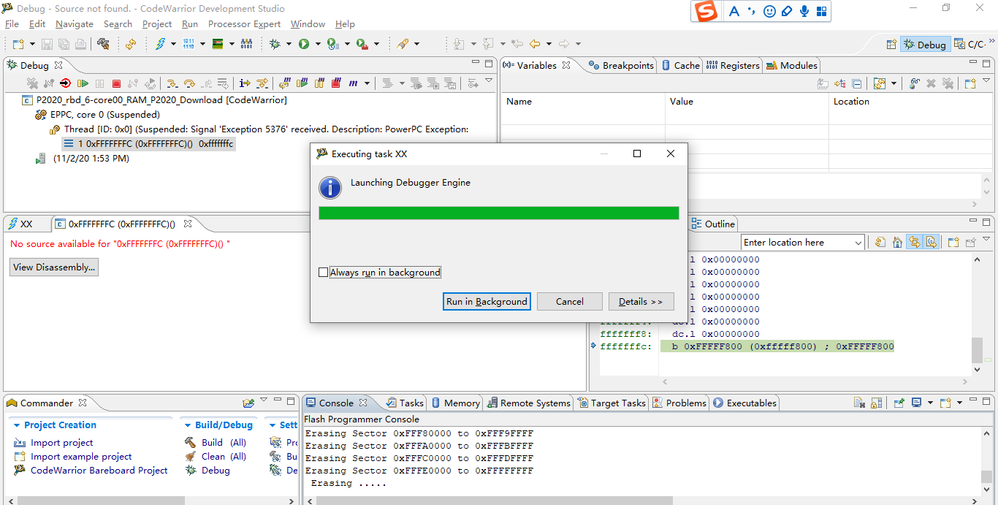Expand the Debug launch dropdown arrow

tap(288, 44)
